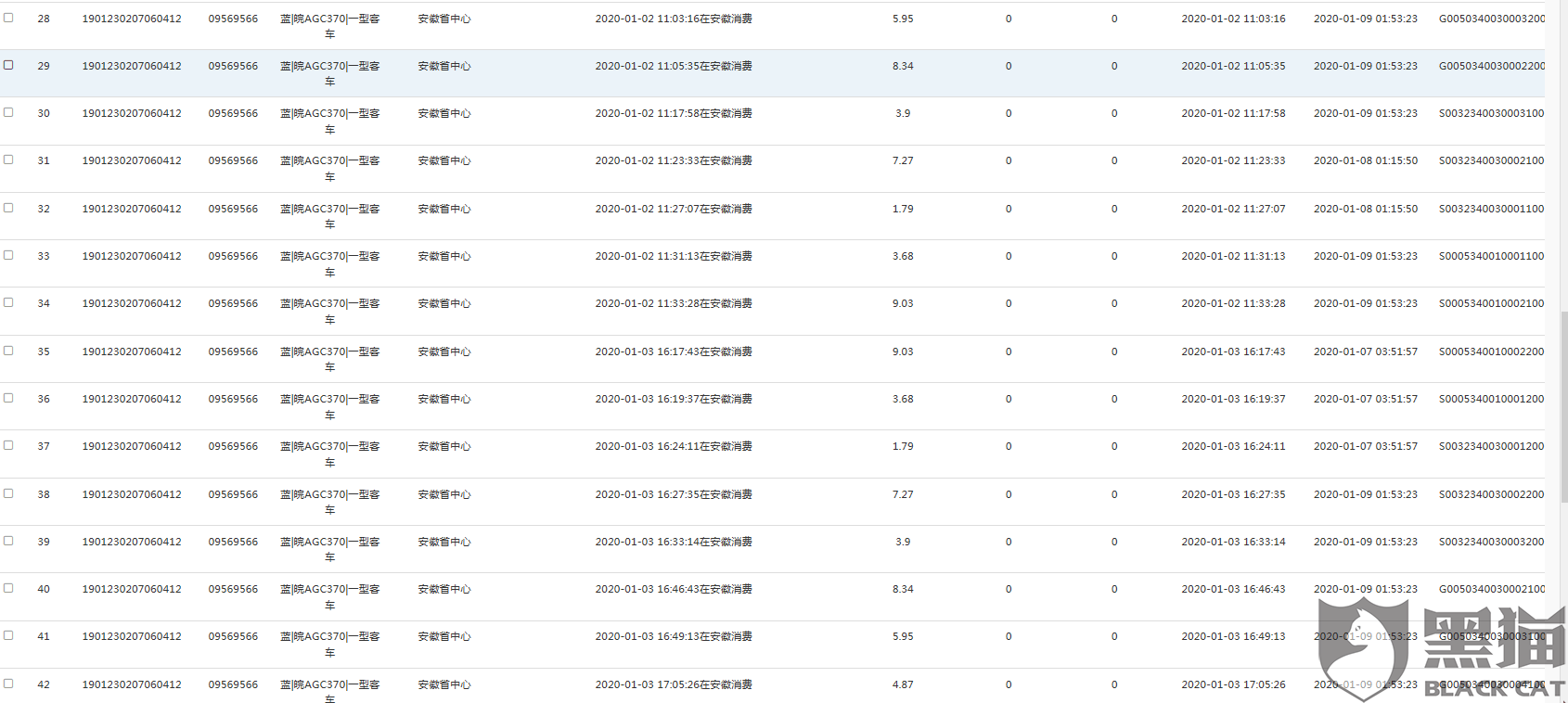1568x703 pixels.
Task: Click the vertical scrollbar thumb on the right edge
Action: coord(1564,408)
